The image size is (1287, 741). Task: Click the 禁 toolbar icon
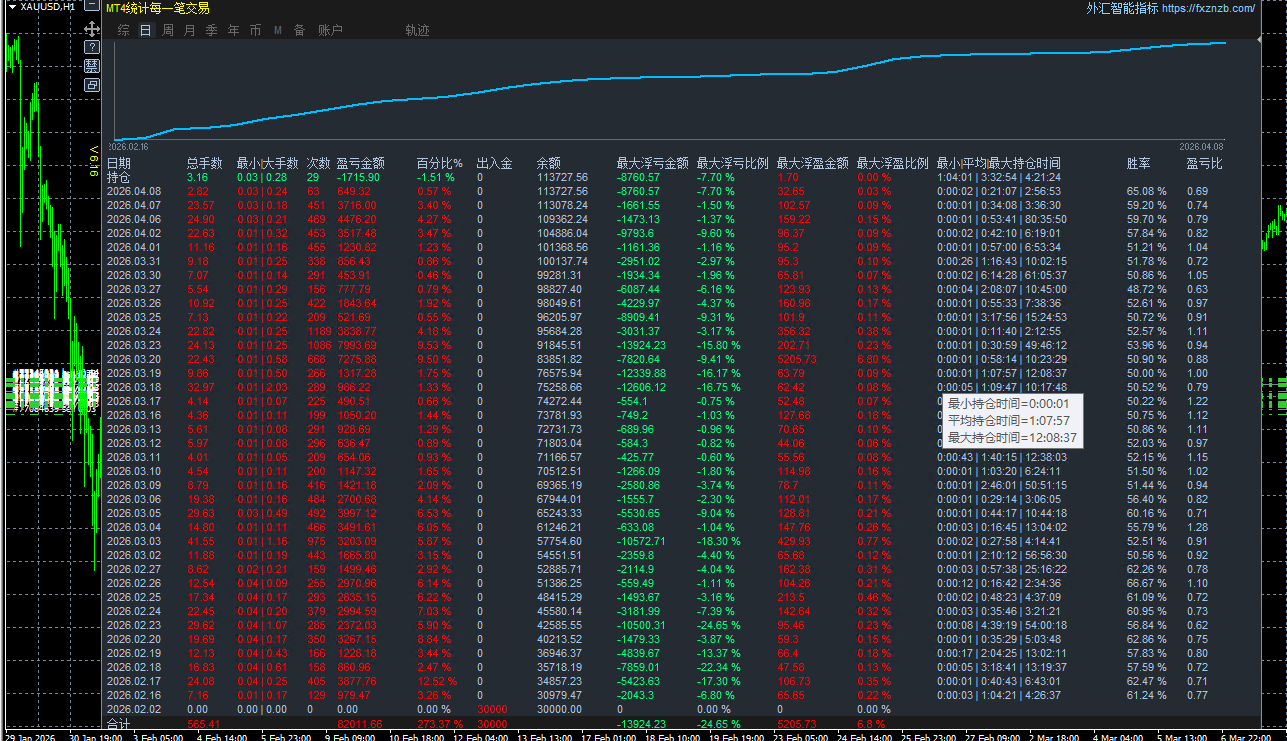point(91,66)
